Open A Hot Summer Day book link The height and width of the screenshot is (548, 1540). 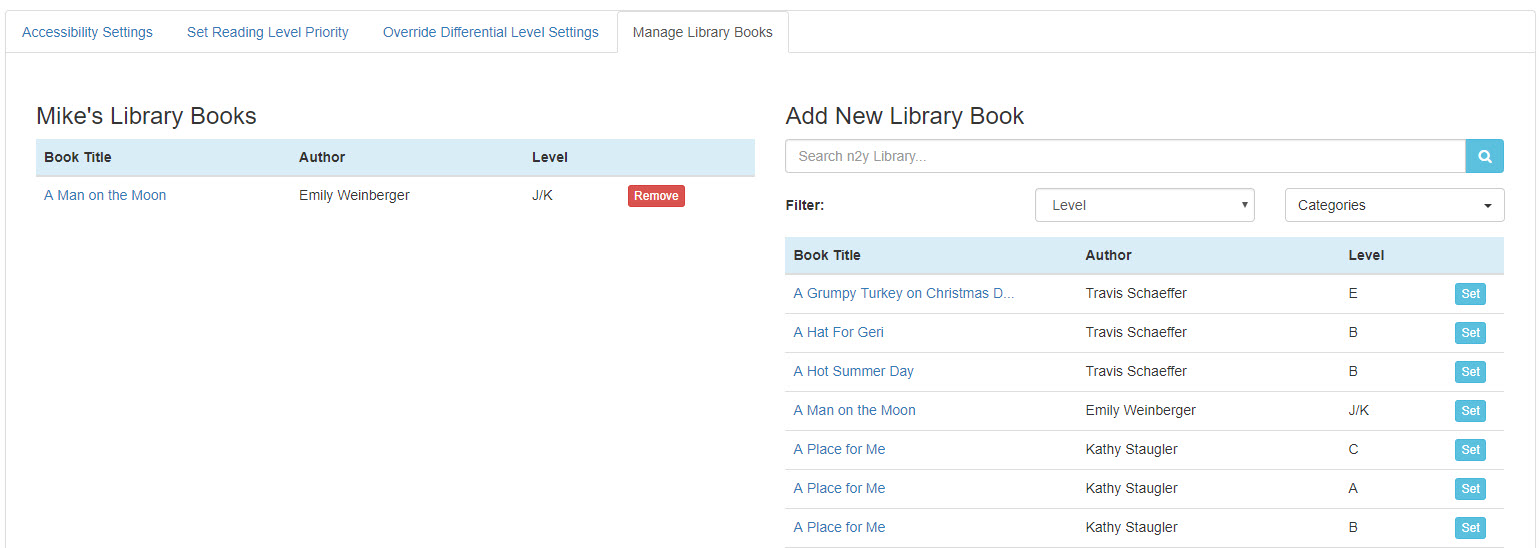853,371
